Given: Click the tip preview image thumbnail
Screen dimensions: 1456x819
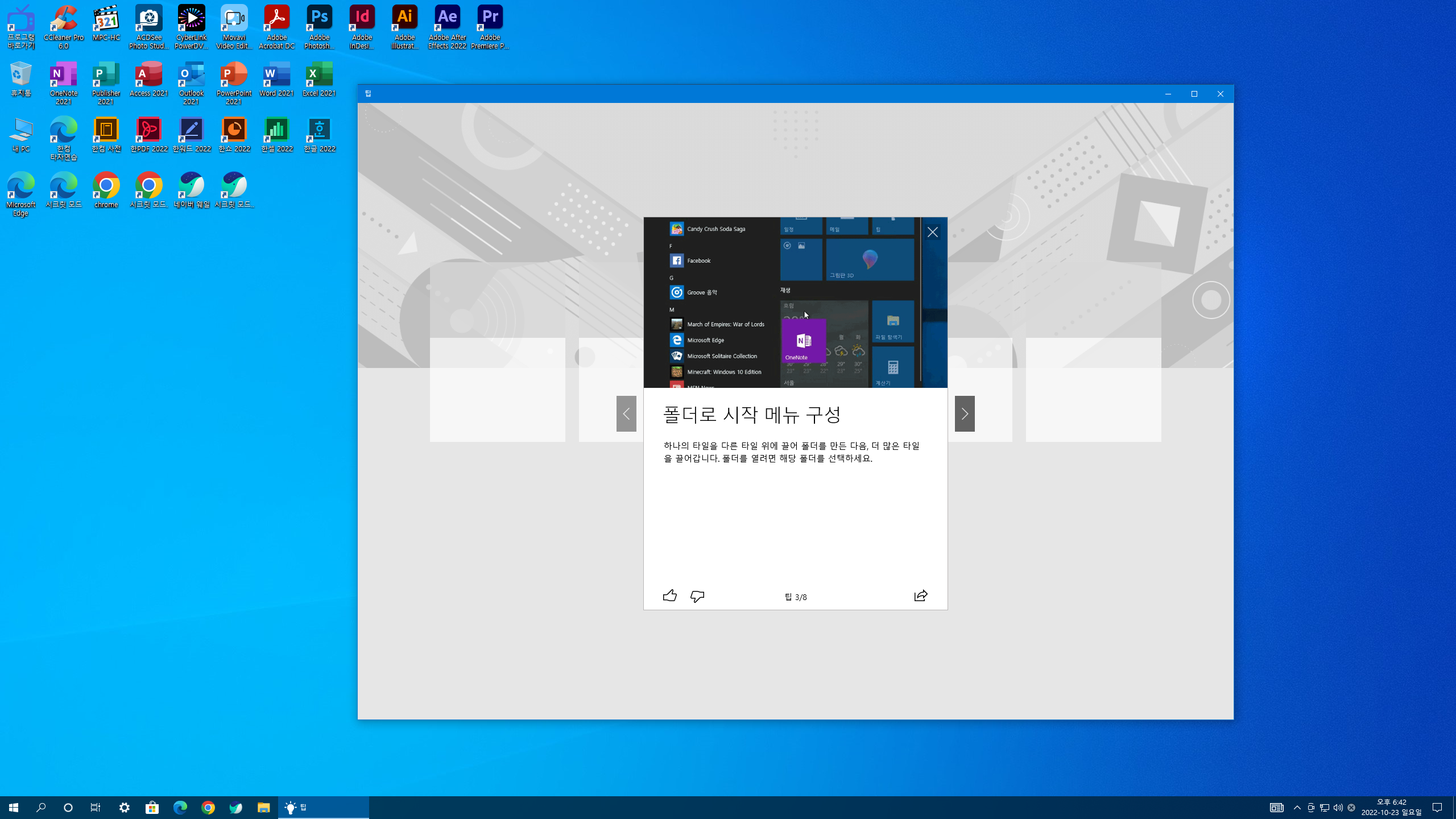Looking at the screenshot, I should click(x=795, y=302).
